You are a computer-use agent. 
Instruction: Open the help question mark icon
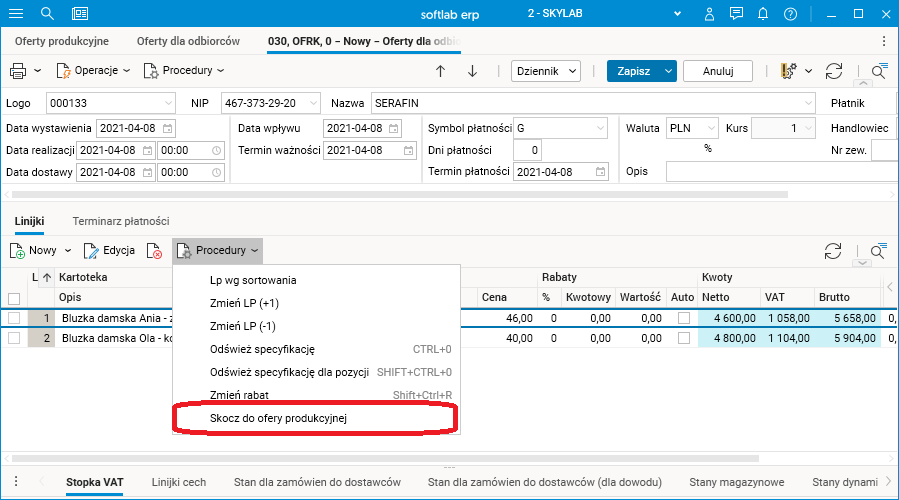[x=791, y=14]
